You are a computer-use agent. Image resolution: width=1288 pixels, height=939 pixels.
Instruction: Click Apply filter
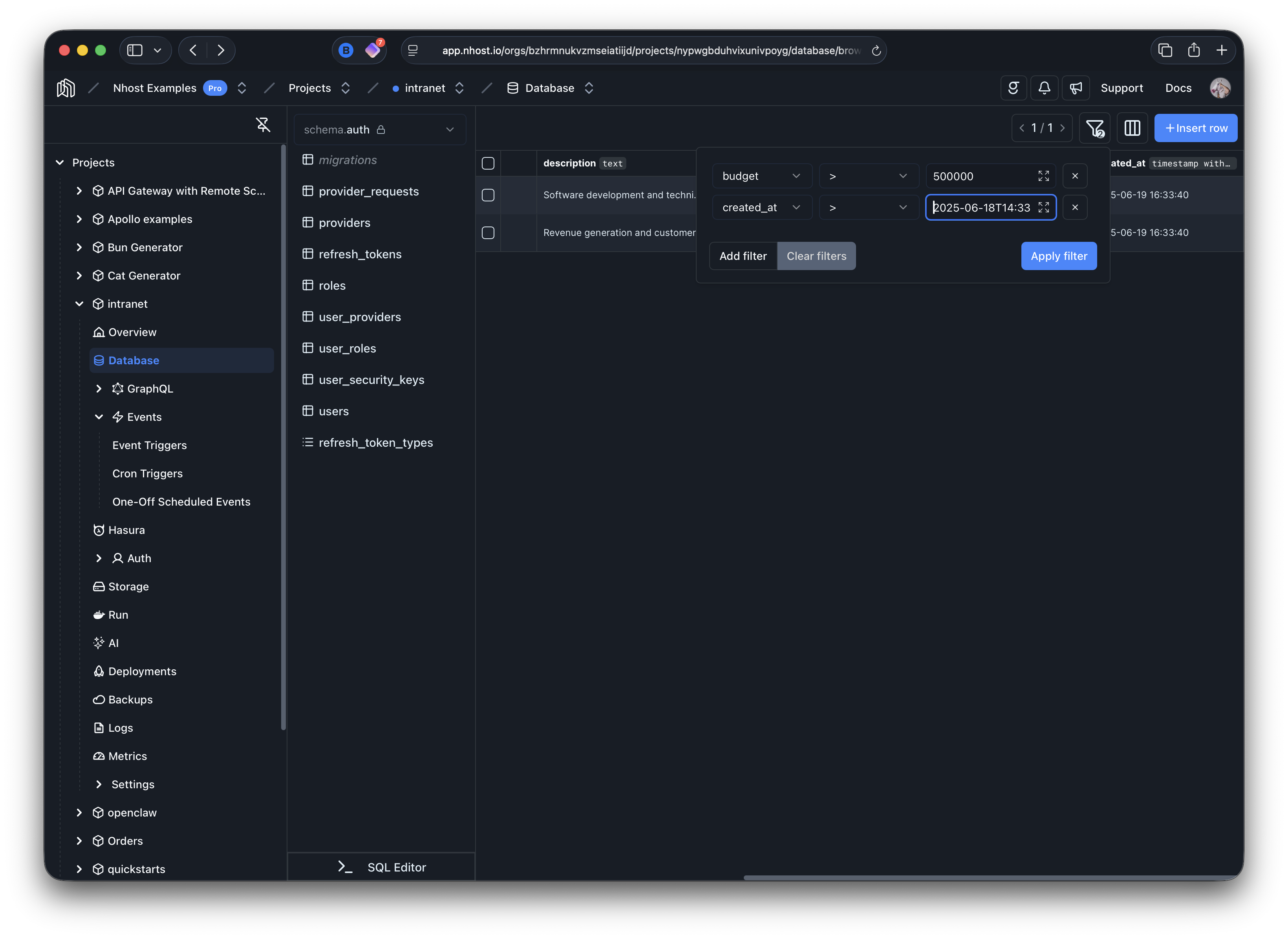click(1058, 256)
